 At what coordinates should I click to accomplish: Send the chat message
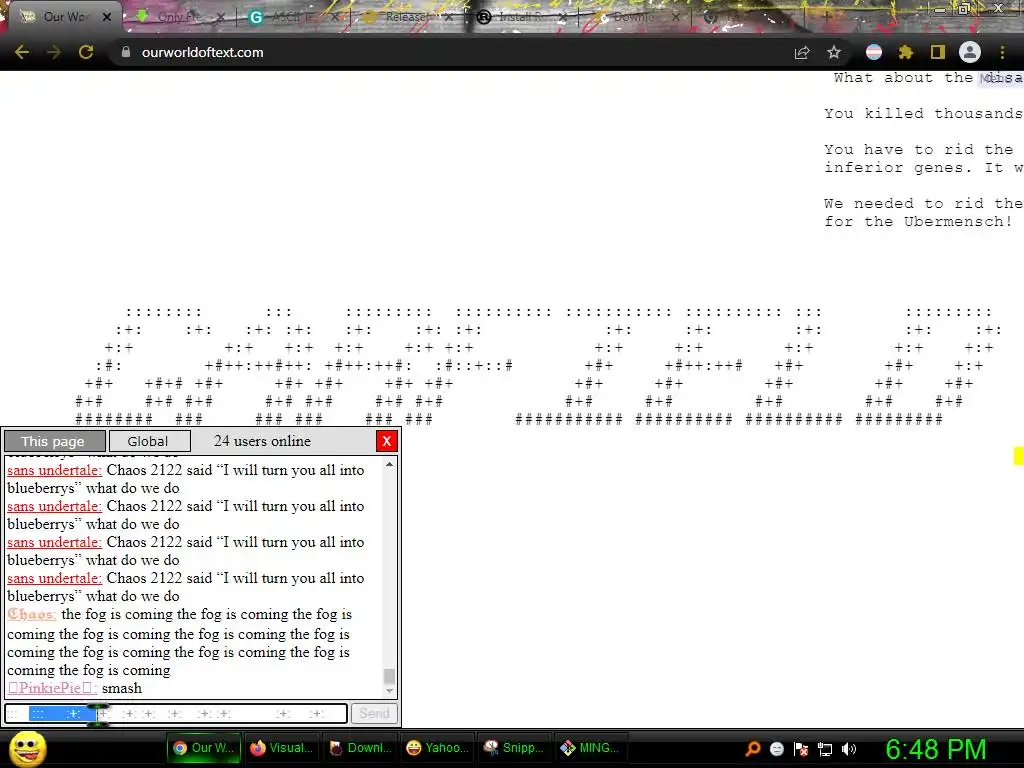click(x=374, y=713)
